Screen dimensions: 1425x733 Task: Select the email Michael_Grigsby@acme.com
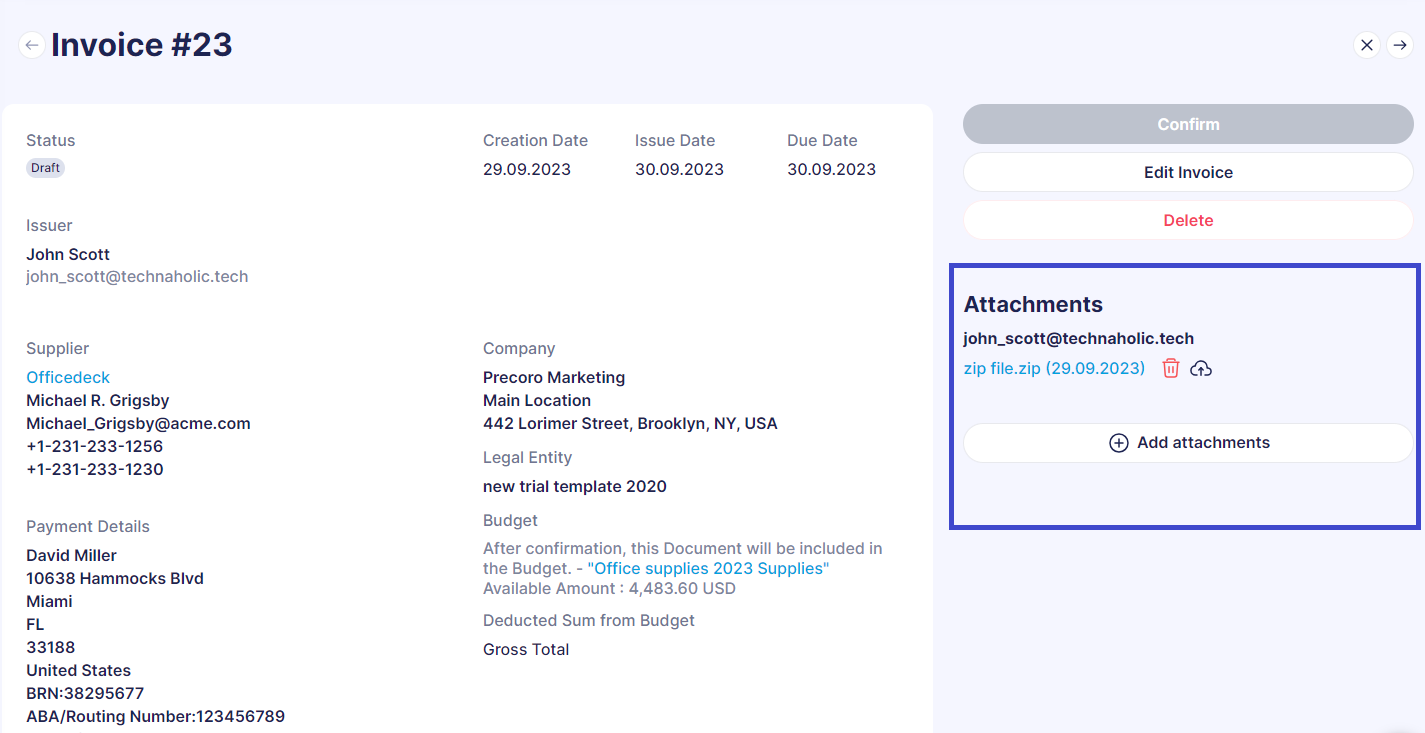coord(138,423)
